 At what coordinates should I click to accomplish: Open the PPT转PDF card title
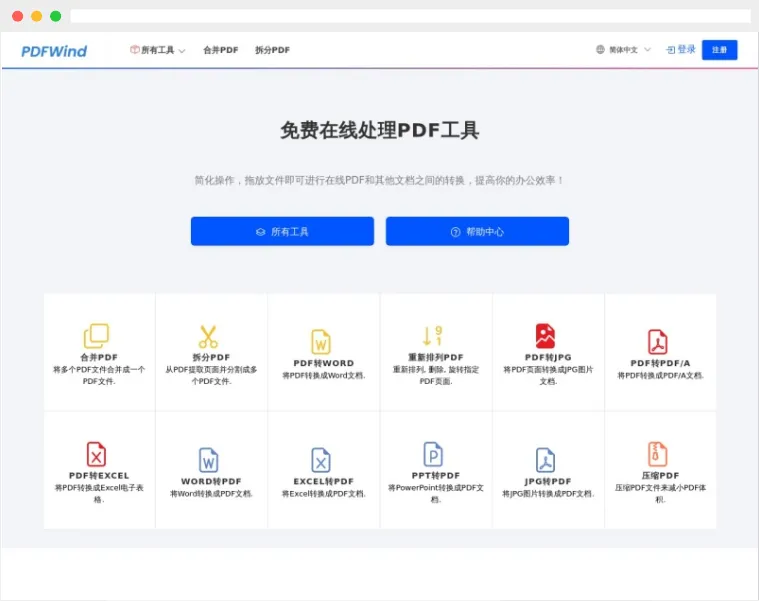pos(436,476)
